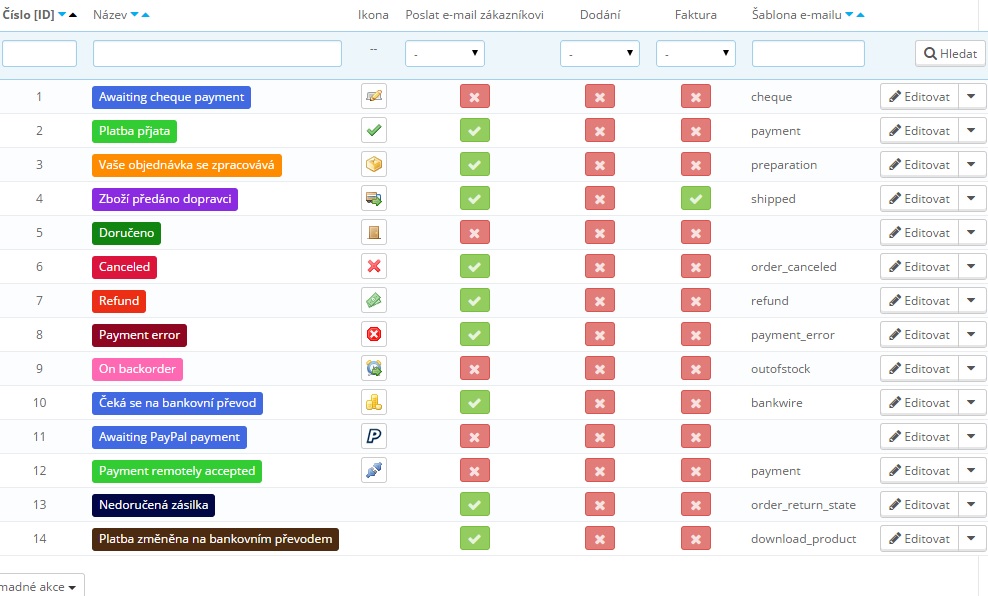Click the PayPal icon for Awaiting PayPal payment
The image size is (988, 596).
374,437
